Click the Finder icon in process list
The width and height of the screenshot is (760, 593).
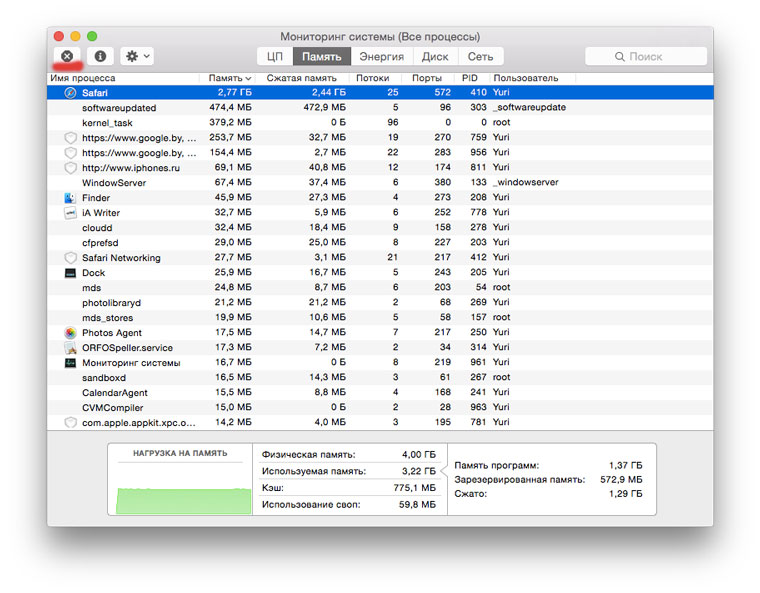70,198
